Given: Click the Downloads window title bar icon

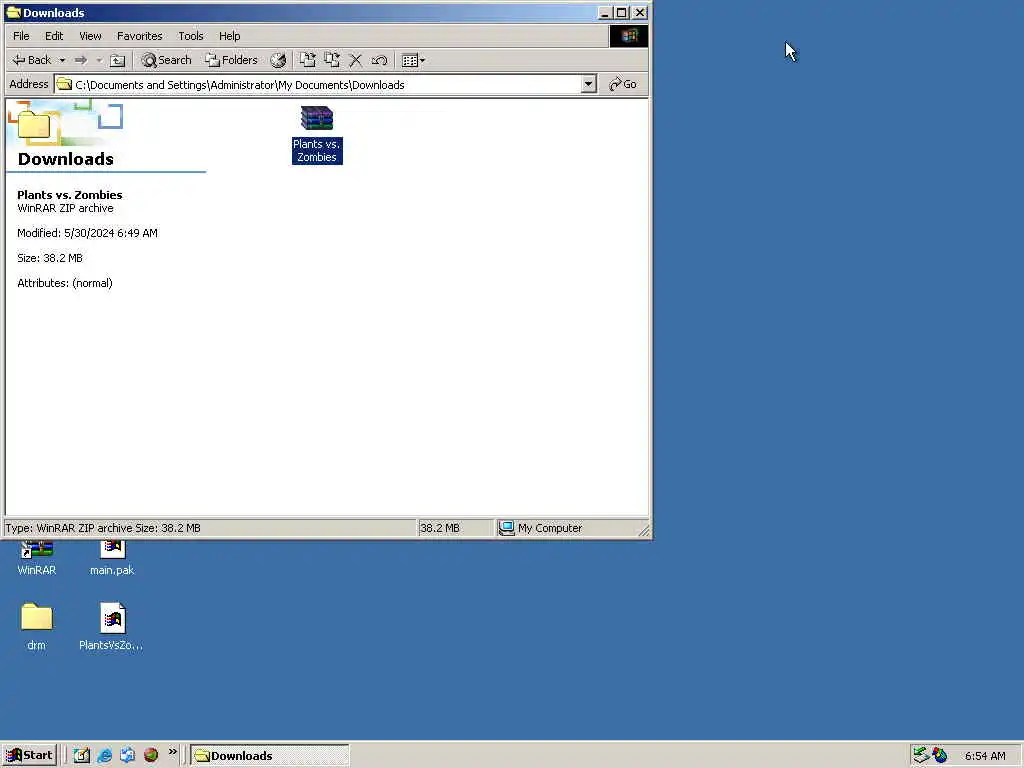Looking at the screenshot, I should pyautogui.click(x=13, y=12).
